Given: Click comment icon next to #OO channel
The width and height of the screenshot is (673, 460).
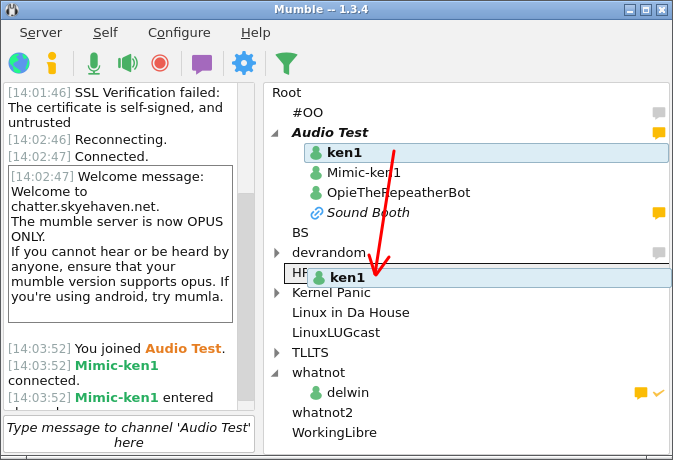Looking at the screenshot, I should [x=658, y=113].
